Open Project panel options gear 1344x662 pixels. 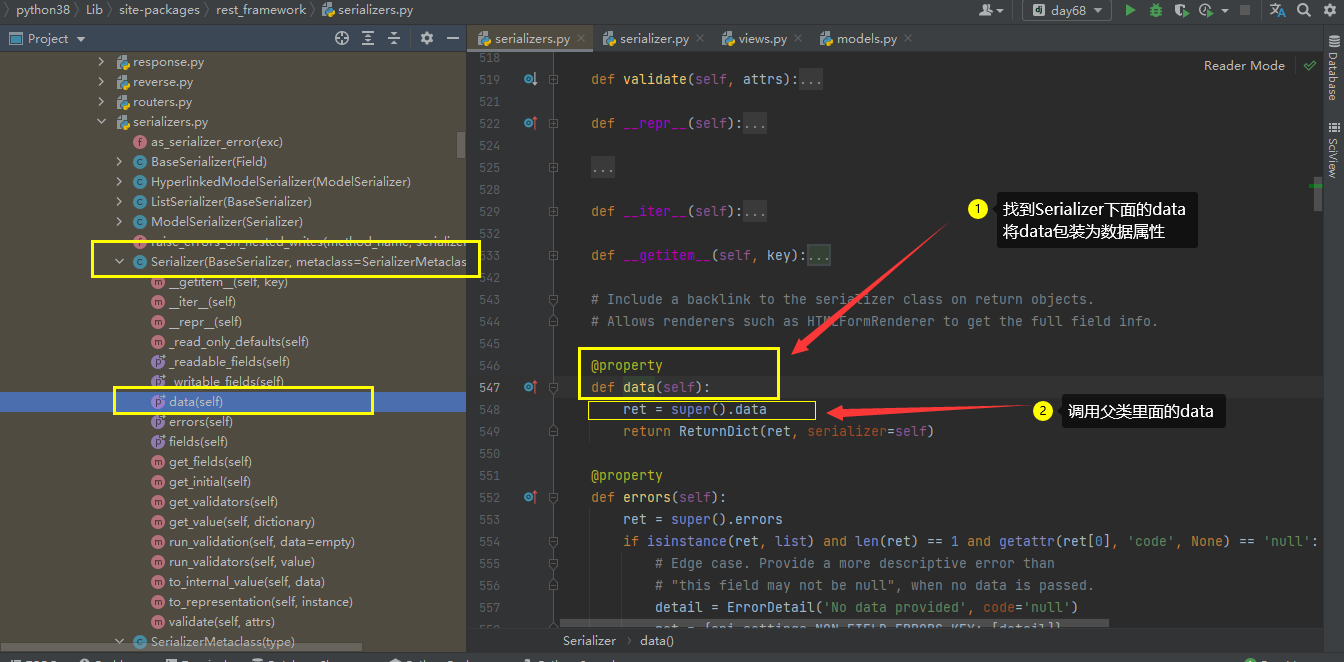pyautogui.click(x=427, y=38)
